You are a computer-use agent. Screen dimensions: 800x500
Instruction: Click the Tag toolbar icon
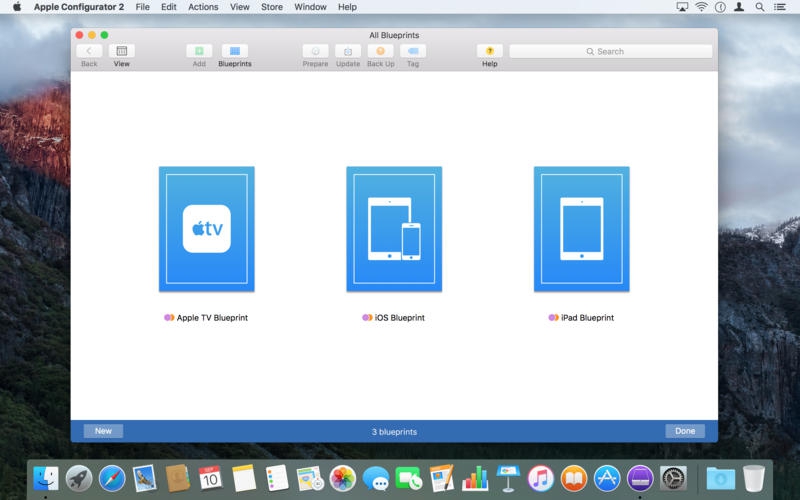[413, 51]
